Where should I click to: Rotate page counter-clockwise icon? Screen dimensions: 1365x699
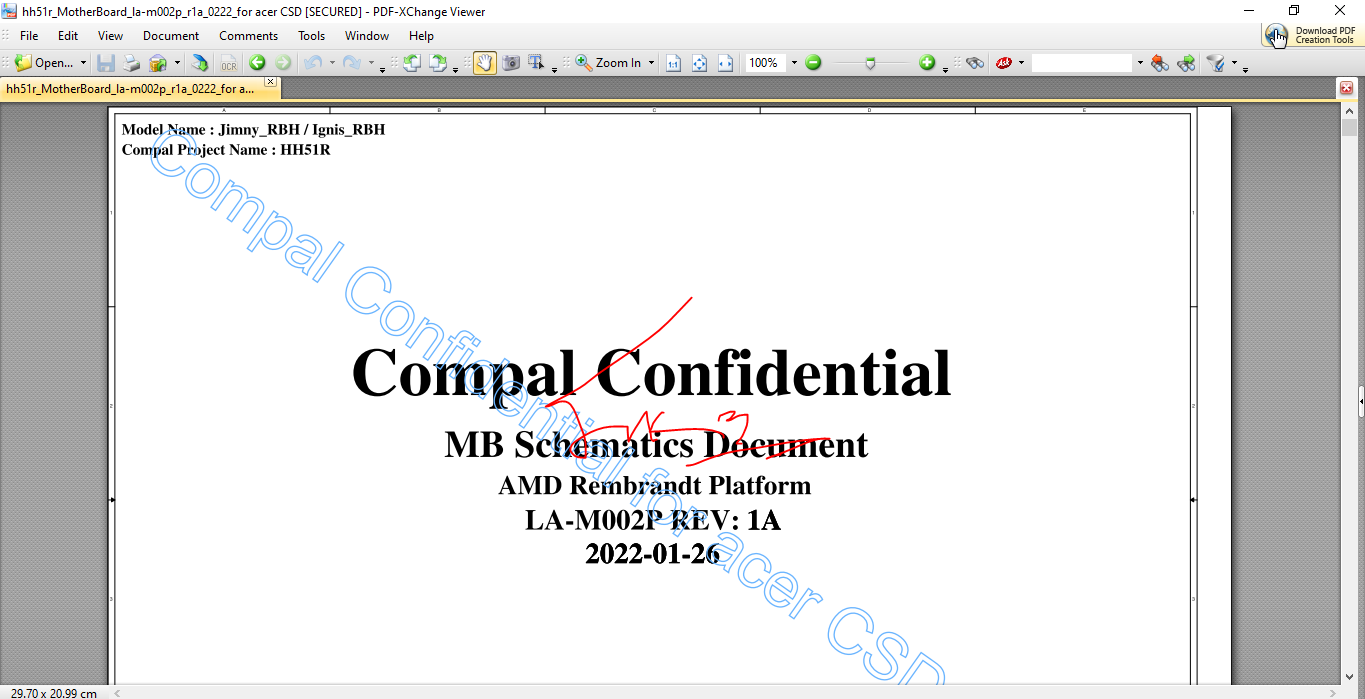411,63
